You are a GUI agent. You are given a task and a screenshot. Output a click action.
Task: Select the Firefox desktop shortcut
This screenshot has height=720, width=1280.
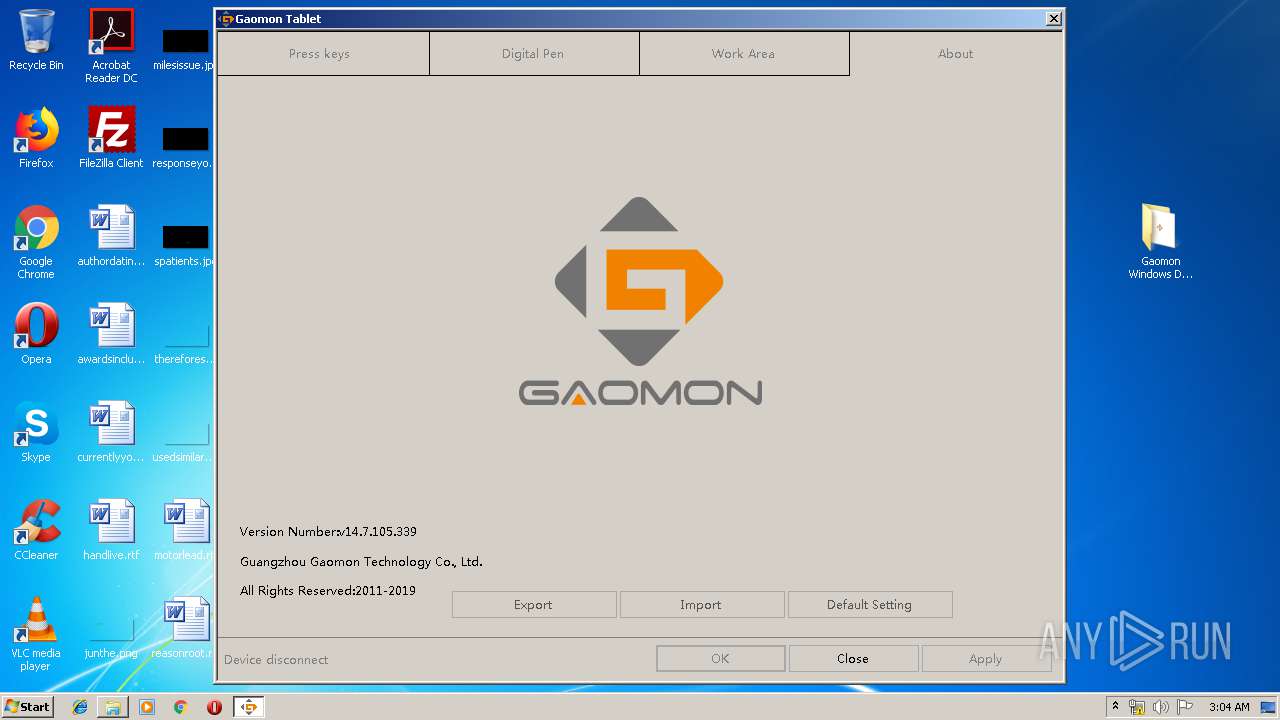tap(36, 138)
